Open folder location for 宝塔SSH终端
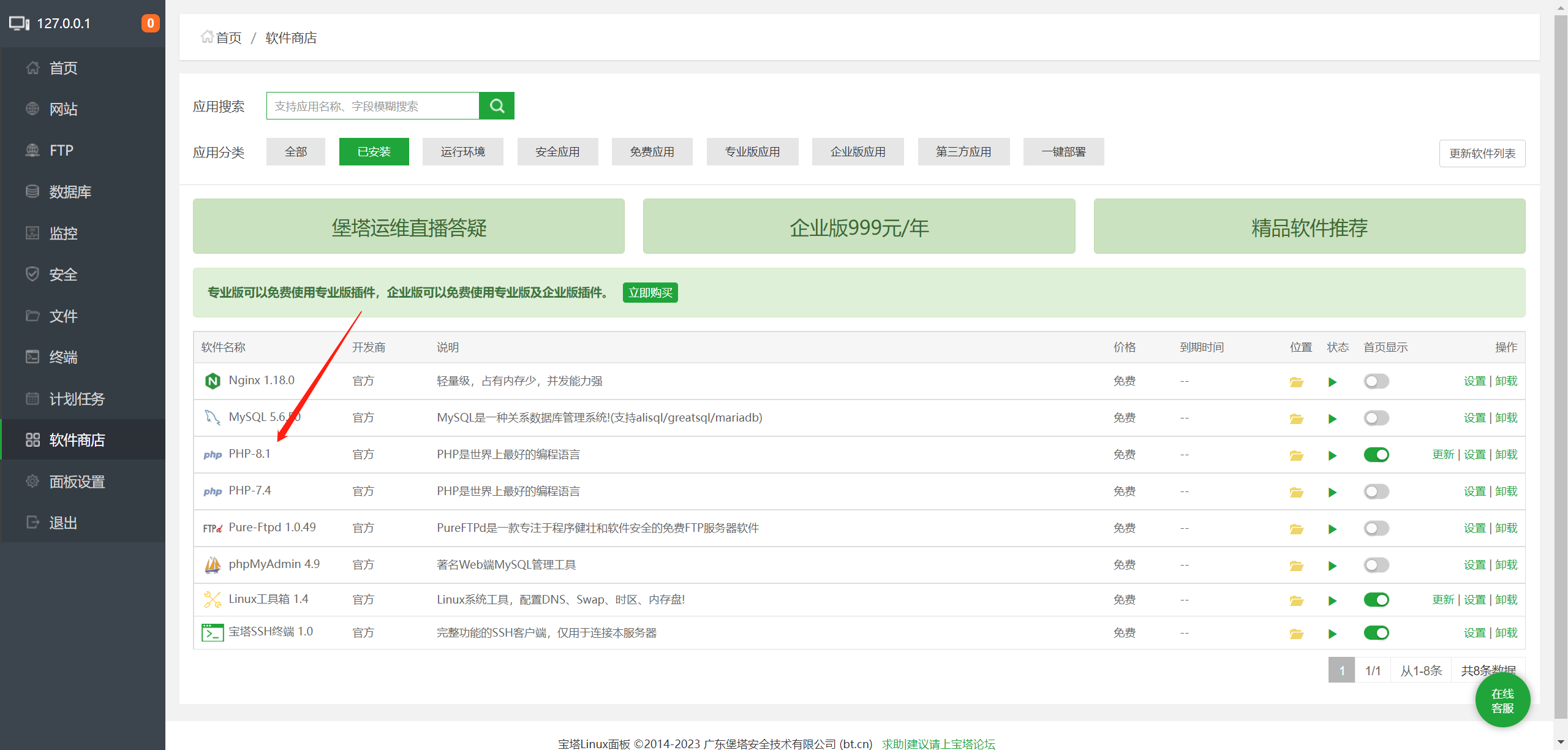The height and width of the screenshot is (750, 1568). pyautogui.click(x=1296, y=634)
